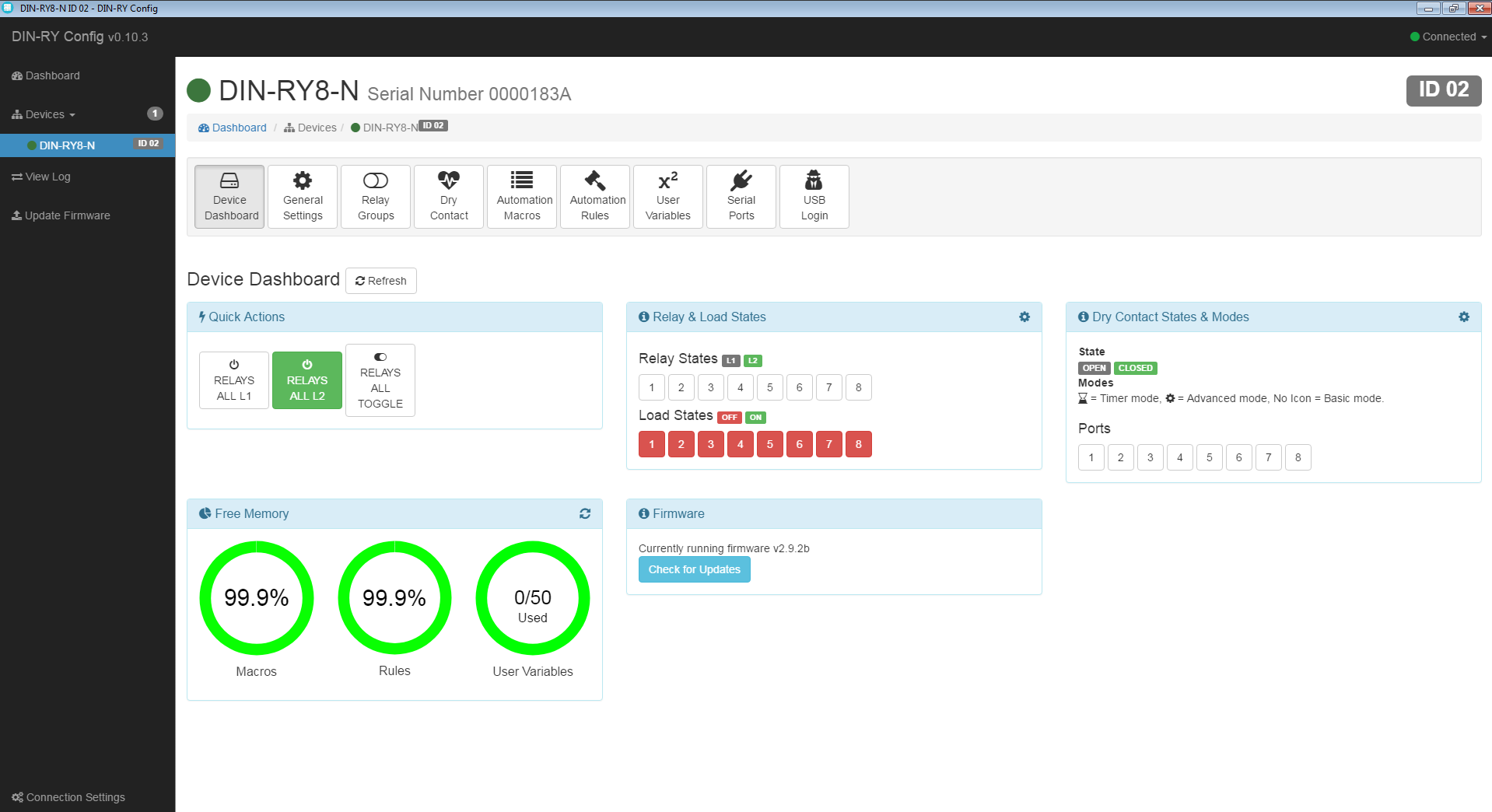1492x812 pixels.
Task: Click the Dashboard breadcrumb link
Action: click(x=239, y=128)
